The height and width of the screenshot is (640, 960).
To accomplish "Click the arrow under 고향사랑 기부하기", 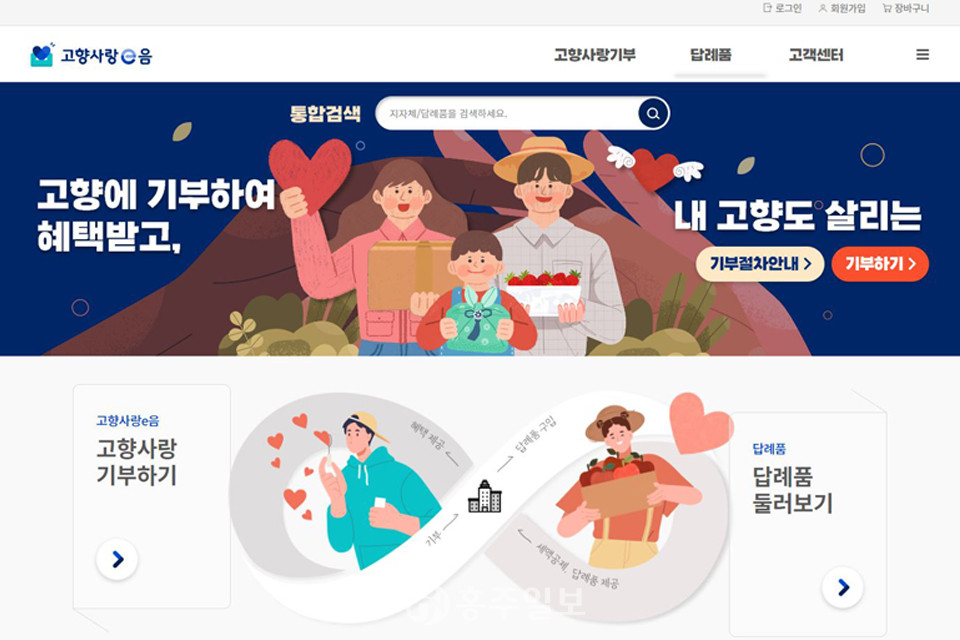I will pos(117,559).
